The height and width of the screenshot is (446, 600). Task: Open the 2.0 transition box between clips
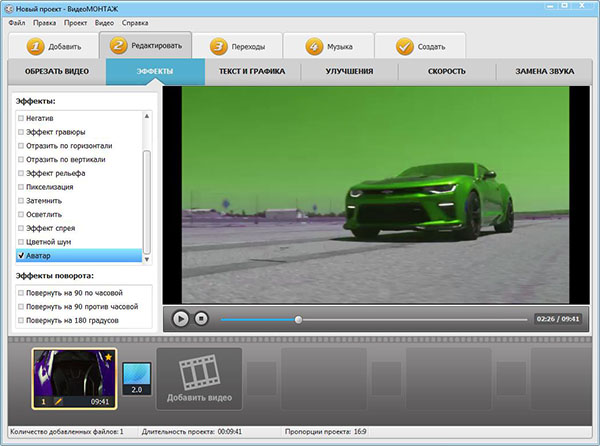[x=136, y=379]
